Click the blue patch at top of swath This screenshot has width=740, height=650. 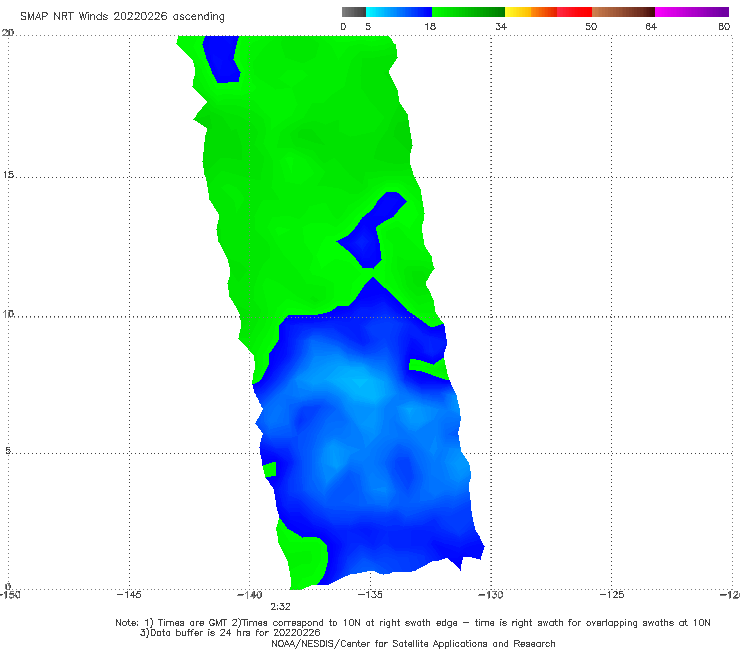[x=221, y=58]
